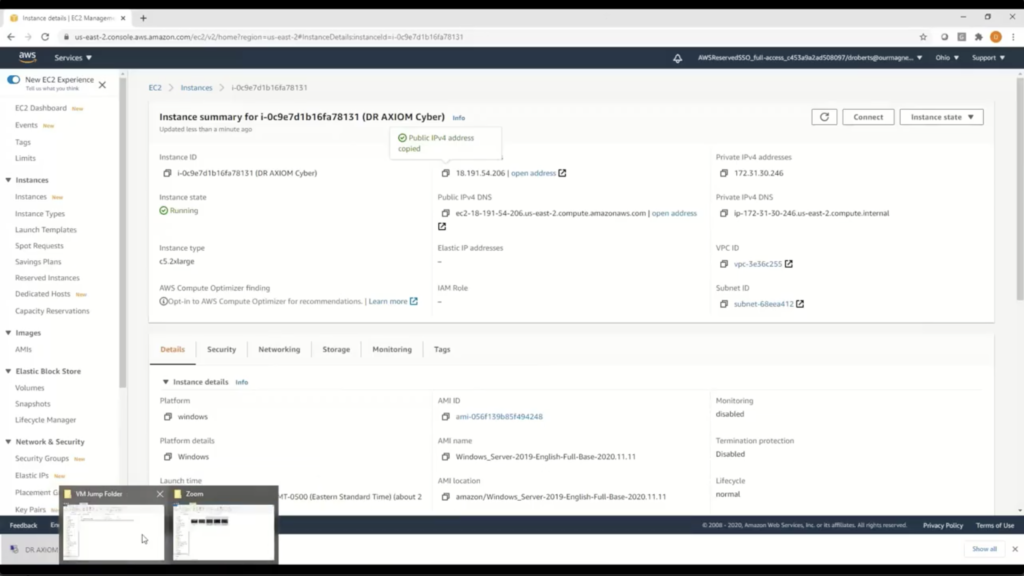Bookmark this page with the star icon
The width and height of the screenshot is (1024, 576).
point(923,37)
